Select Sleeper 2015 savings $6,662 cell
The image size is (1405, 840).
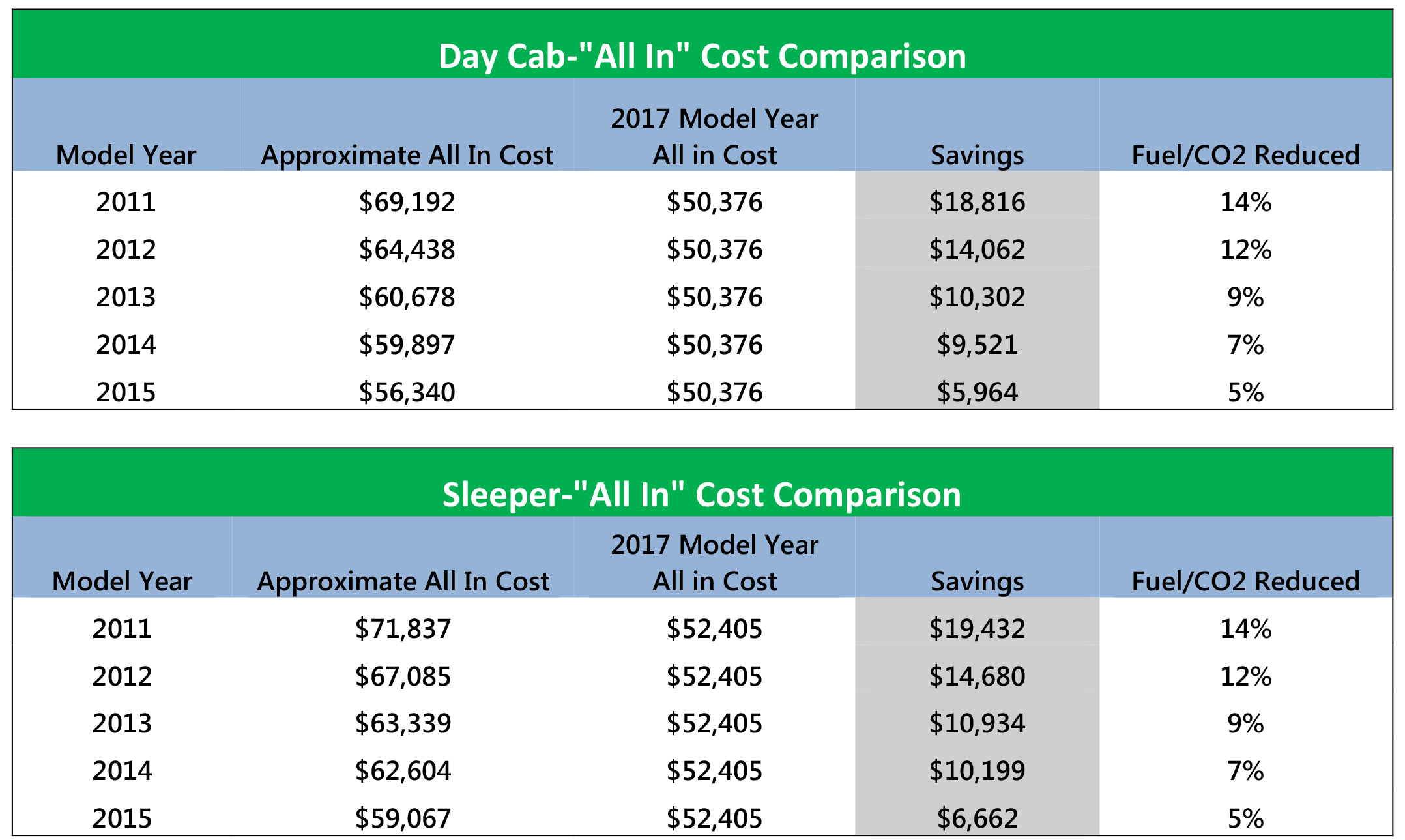coord(976,818)
